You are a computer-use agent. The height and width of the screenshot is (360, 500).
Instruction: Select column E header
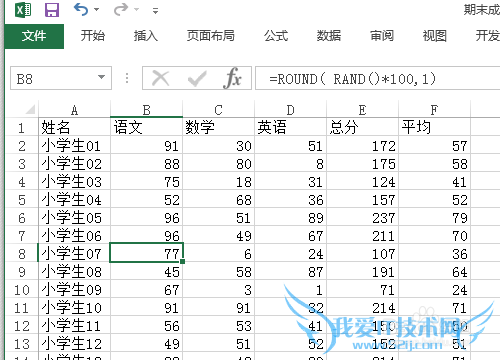pos(362,110)
